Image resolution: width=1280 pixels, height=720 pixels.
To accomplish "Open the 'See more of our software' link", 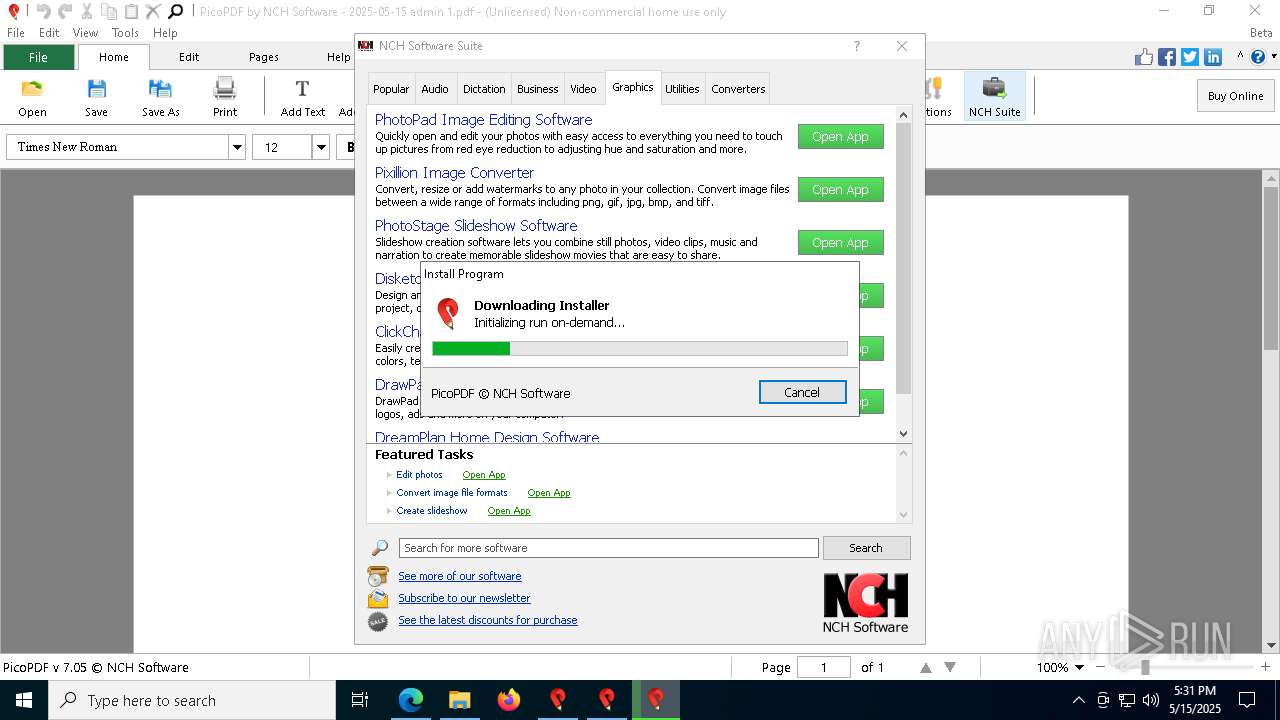I will tap(459, 576).
